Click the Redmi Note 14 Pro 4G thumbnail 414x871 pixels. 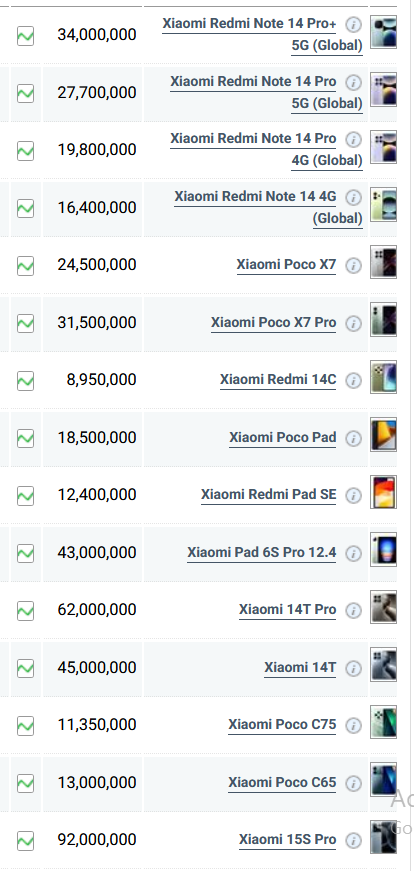pos(383,147)
